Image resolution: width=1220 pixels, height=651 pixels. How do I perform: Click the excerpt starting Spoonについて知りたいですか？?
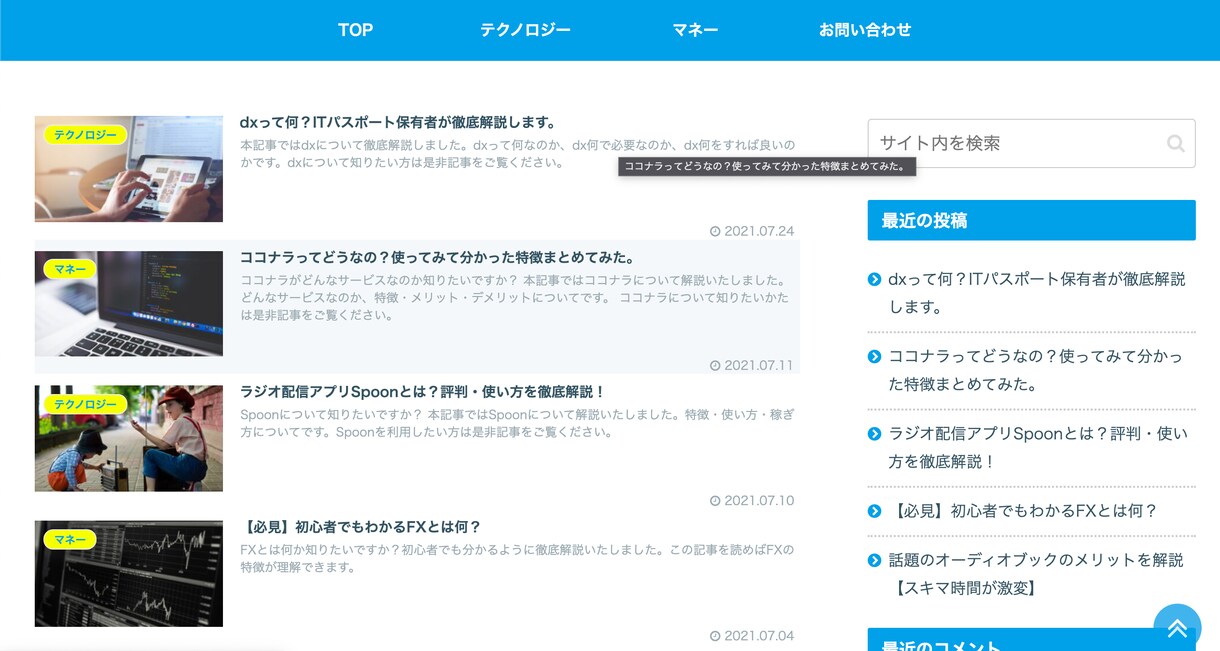pyautogui.click(x=518, y=423)
